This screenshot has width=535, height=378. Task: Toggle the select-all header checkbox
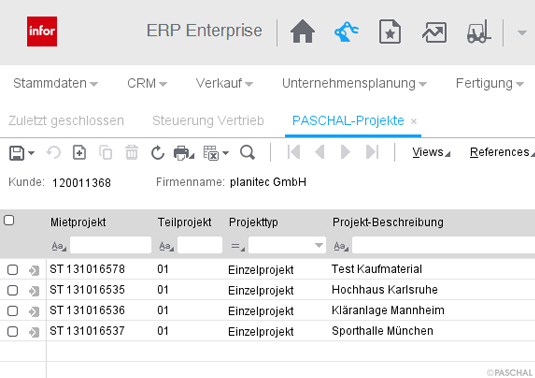[x=9, y=220]
